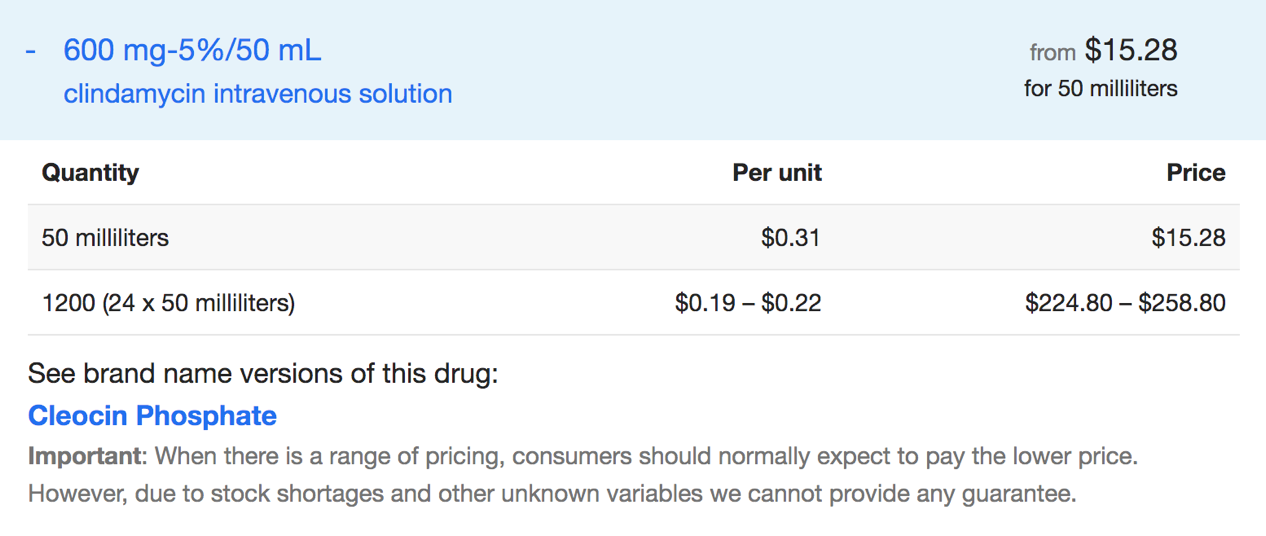1266x536 pixels.
Task: Open the Cleocin Phosphate brand link
Action: pyautogui.click(x=152, y=415)
